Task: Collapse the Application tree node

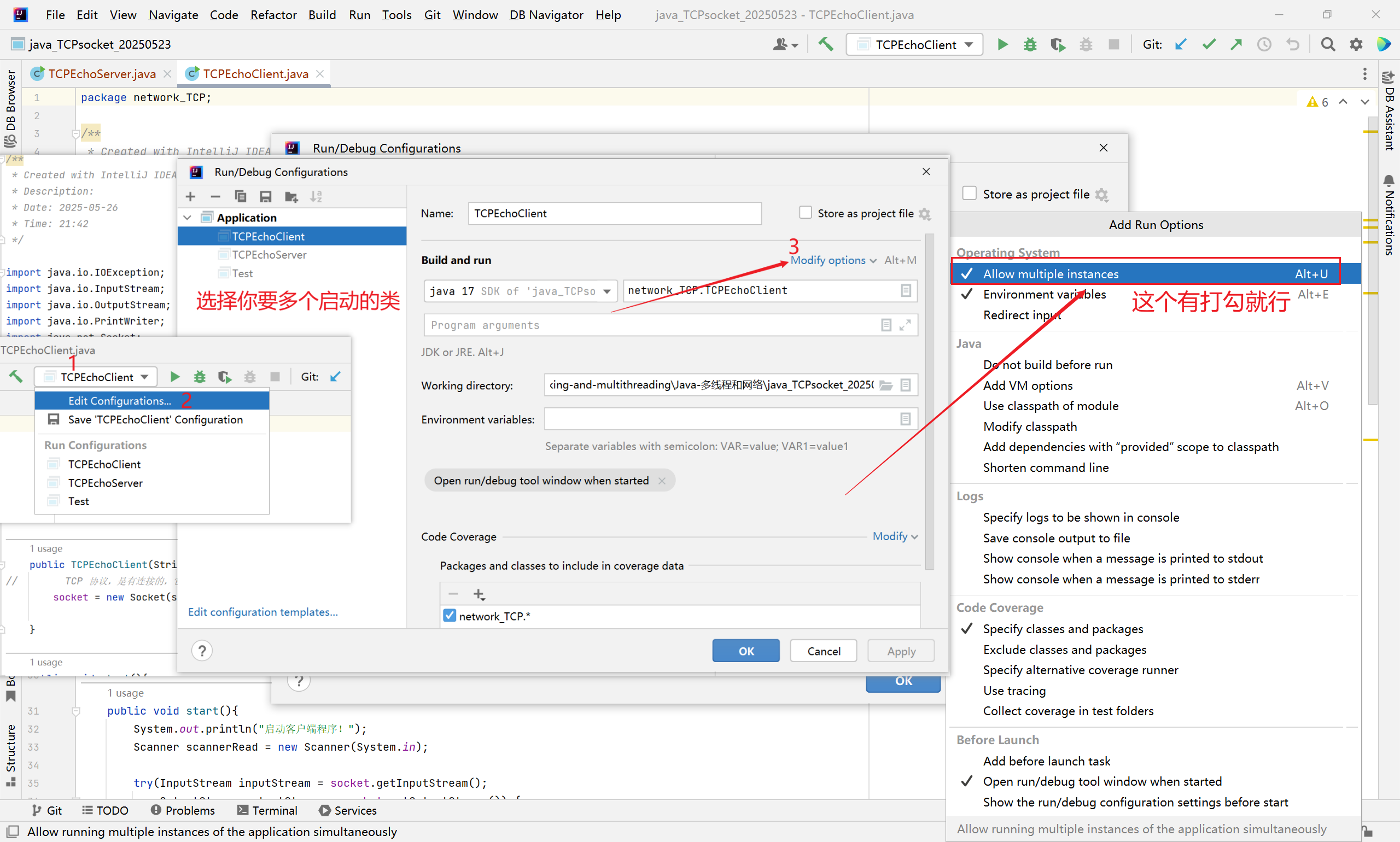Action: (x=188, y=218)
